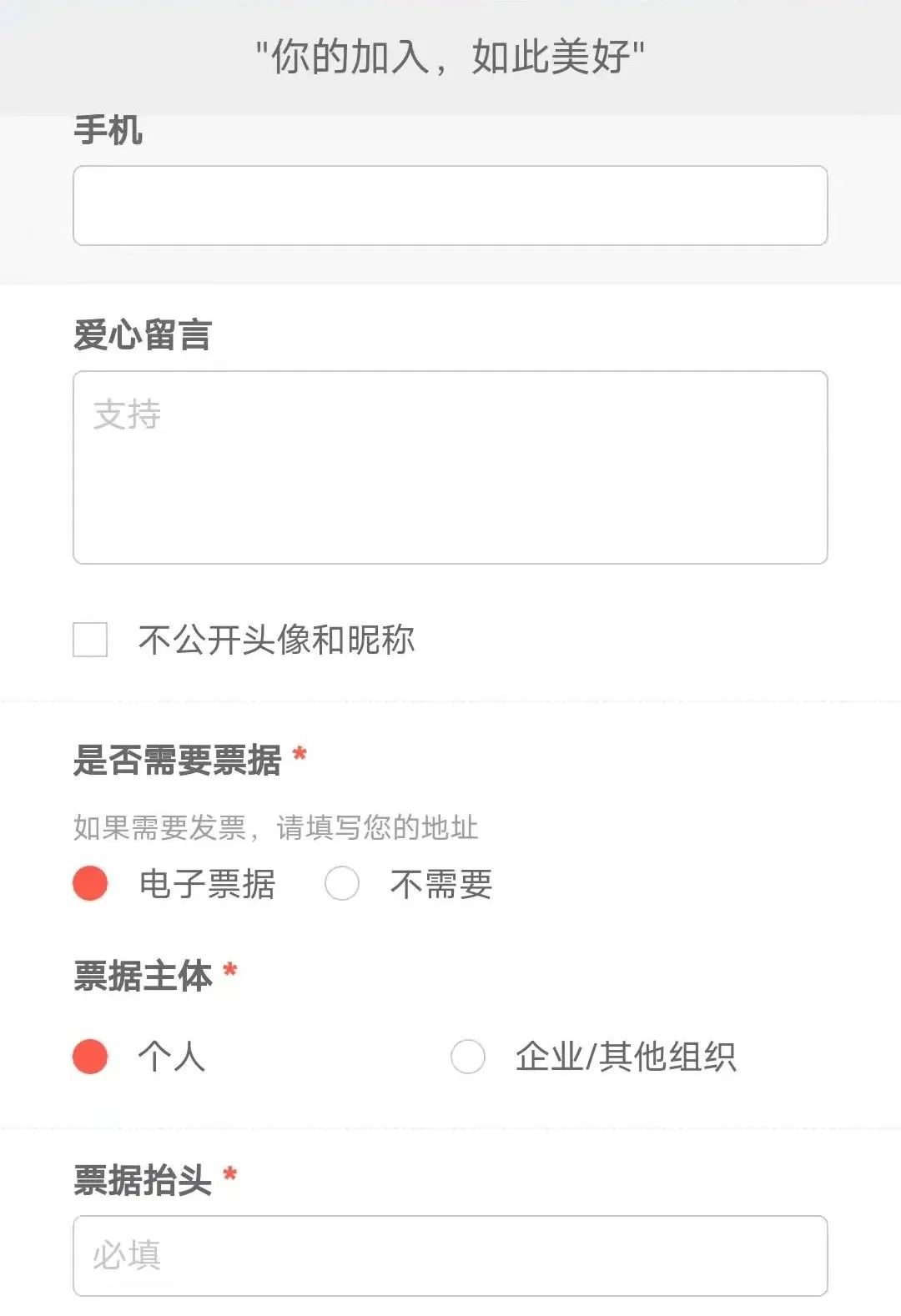The width and height of the screenshot is (901, 1316).
Task: Click the 手机 field heading
Action: (x=108, y=131)
